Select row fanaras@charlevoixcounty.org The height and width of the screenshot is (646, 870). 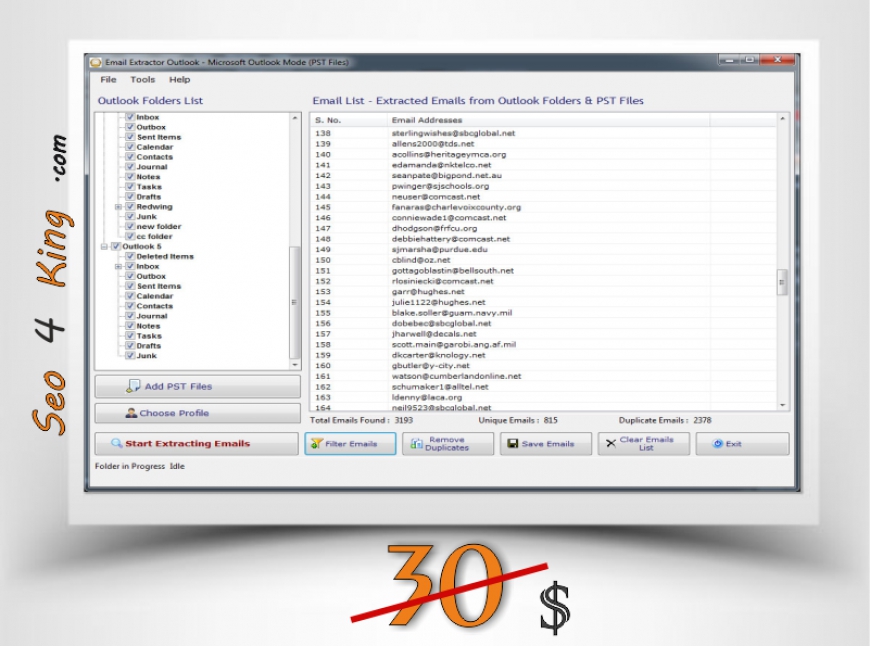pos(544,207)
